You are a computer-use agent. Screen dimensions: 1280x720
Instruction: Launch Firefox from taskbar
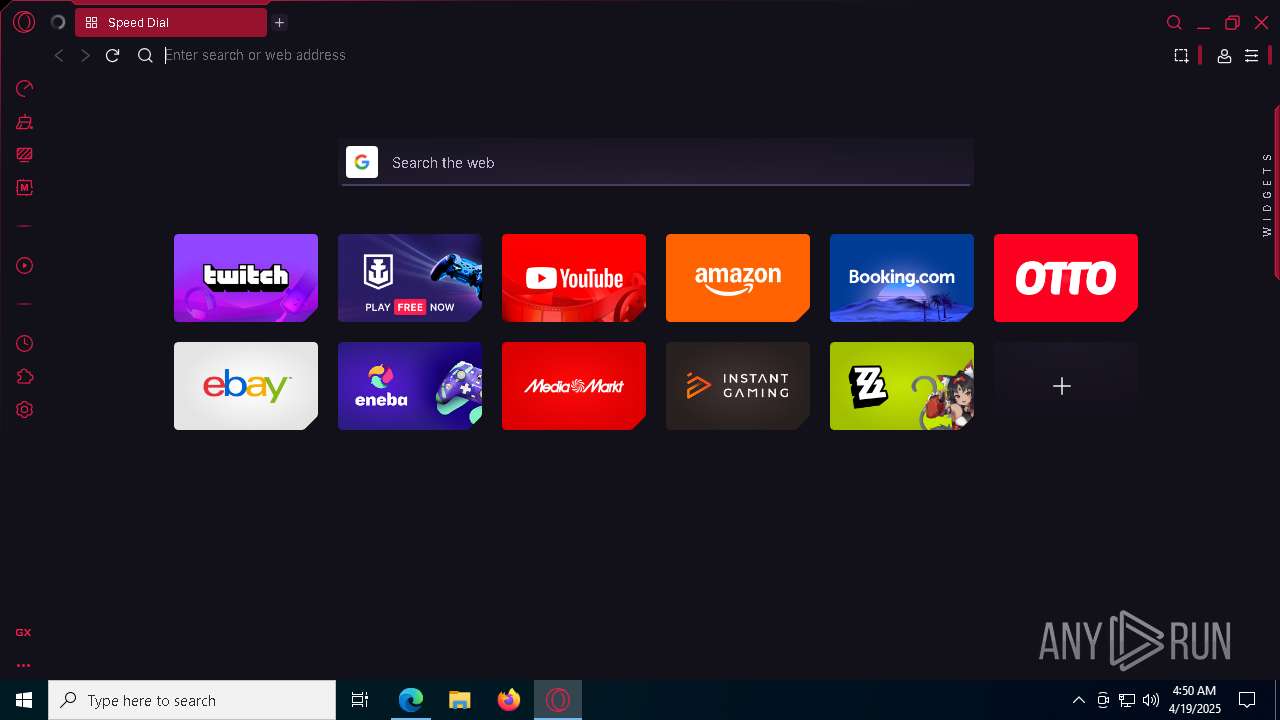click(x=509, y=700)
